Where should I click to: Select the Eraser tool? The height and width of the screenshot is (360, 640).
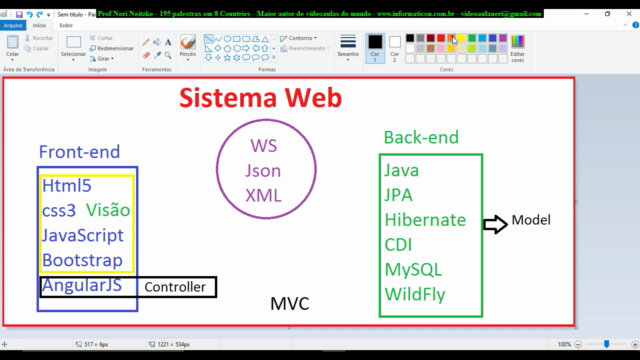(146, 55)
